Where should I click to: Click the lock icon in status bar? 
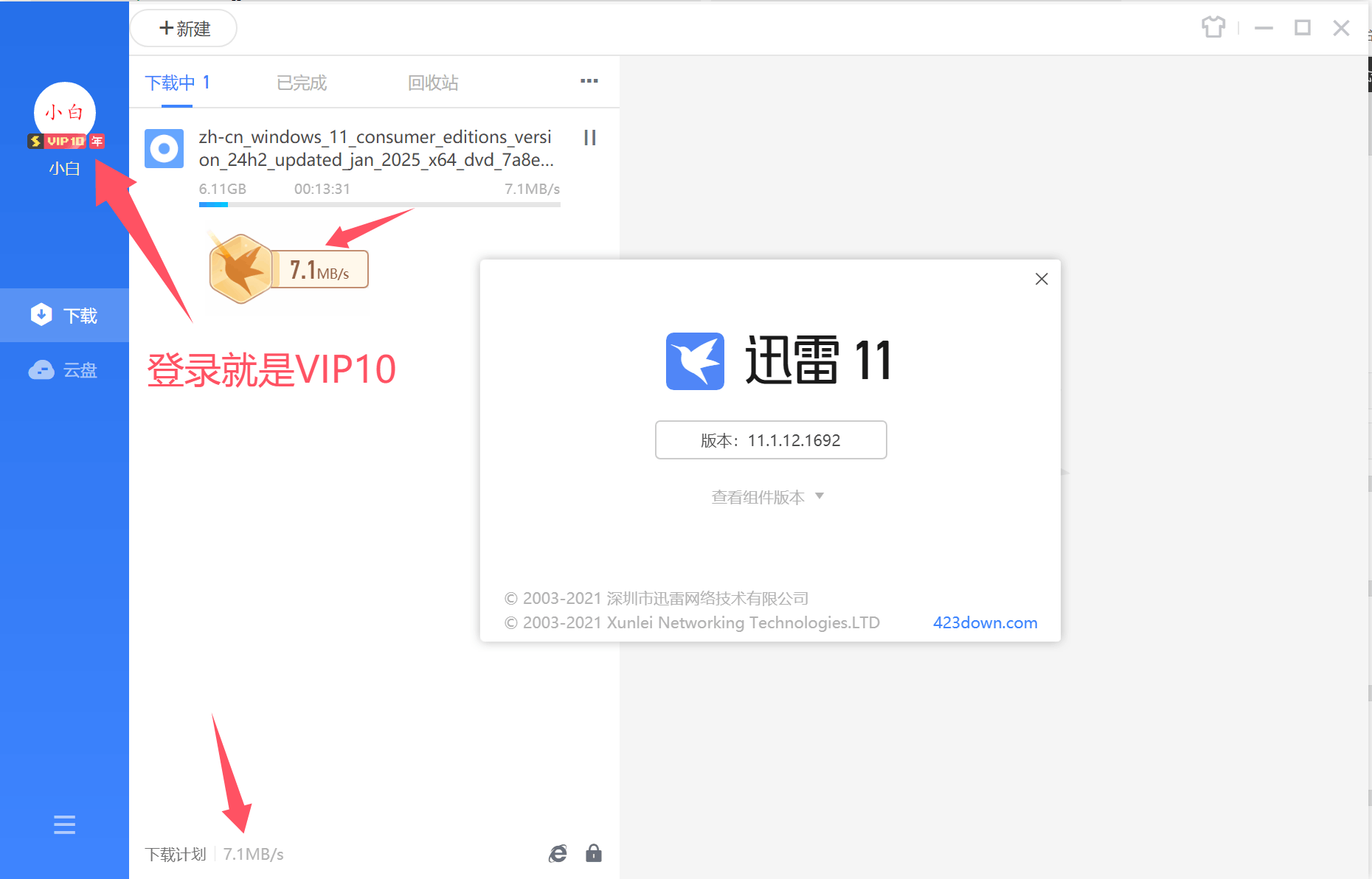tap(594, 853)
